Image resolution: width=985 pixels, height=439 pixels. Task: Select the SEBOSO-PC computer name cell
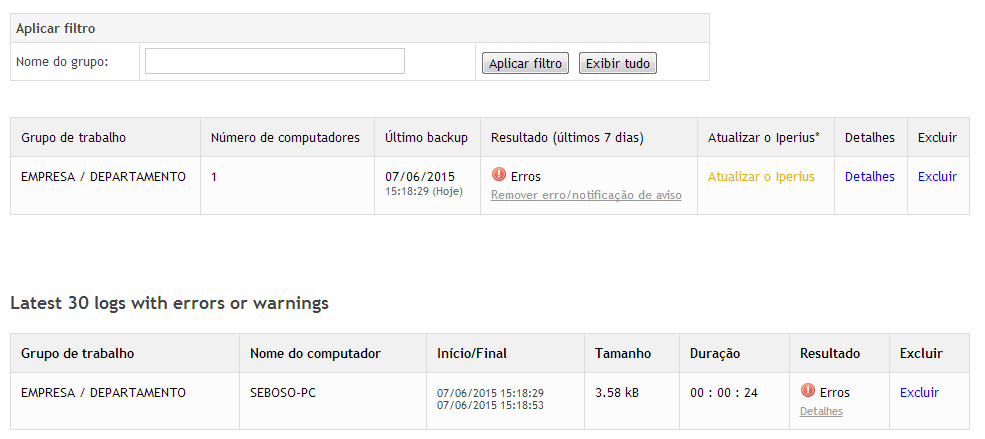[x=283, y=393]
